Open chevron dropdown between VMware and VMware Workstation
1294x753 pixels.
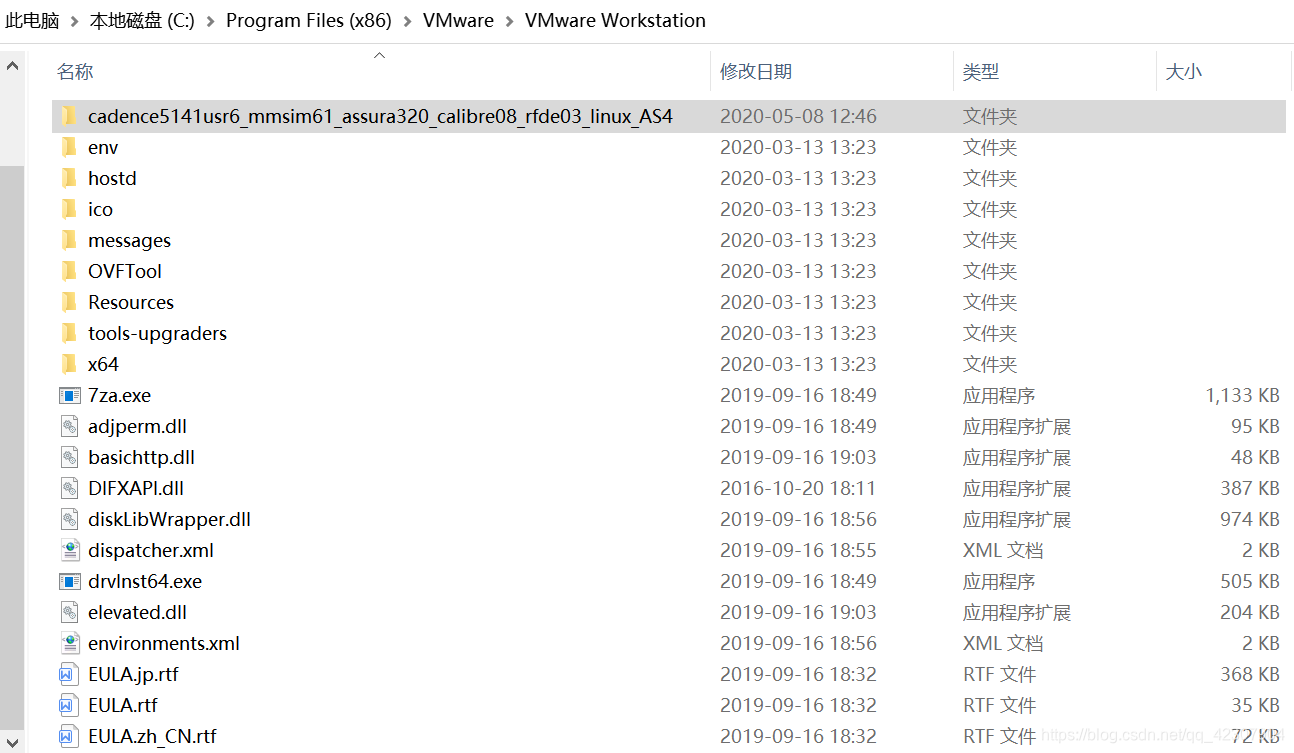[x=510, y=21]
